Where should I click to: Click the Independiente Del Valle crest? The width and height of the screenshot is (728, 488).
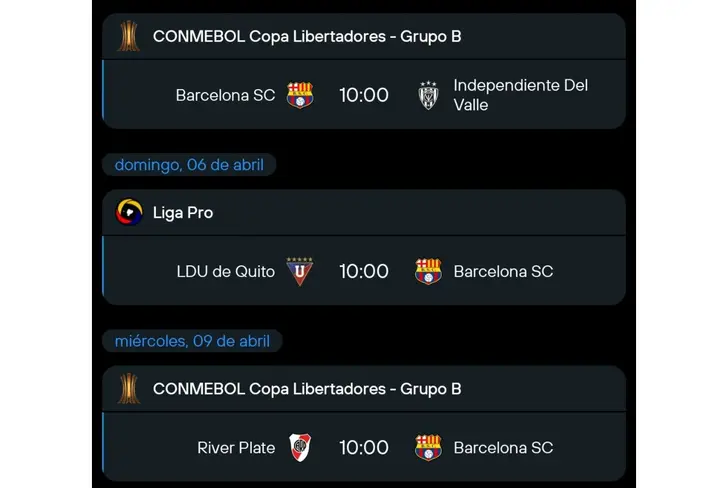click(428, 96)
